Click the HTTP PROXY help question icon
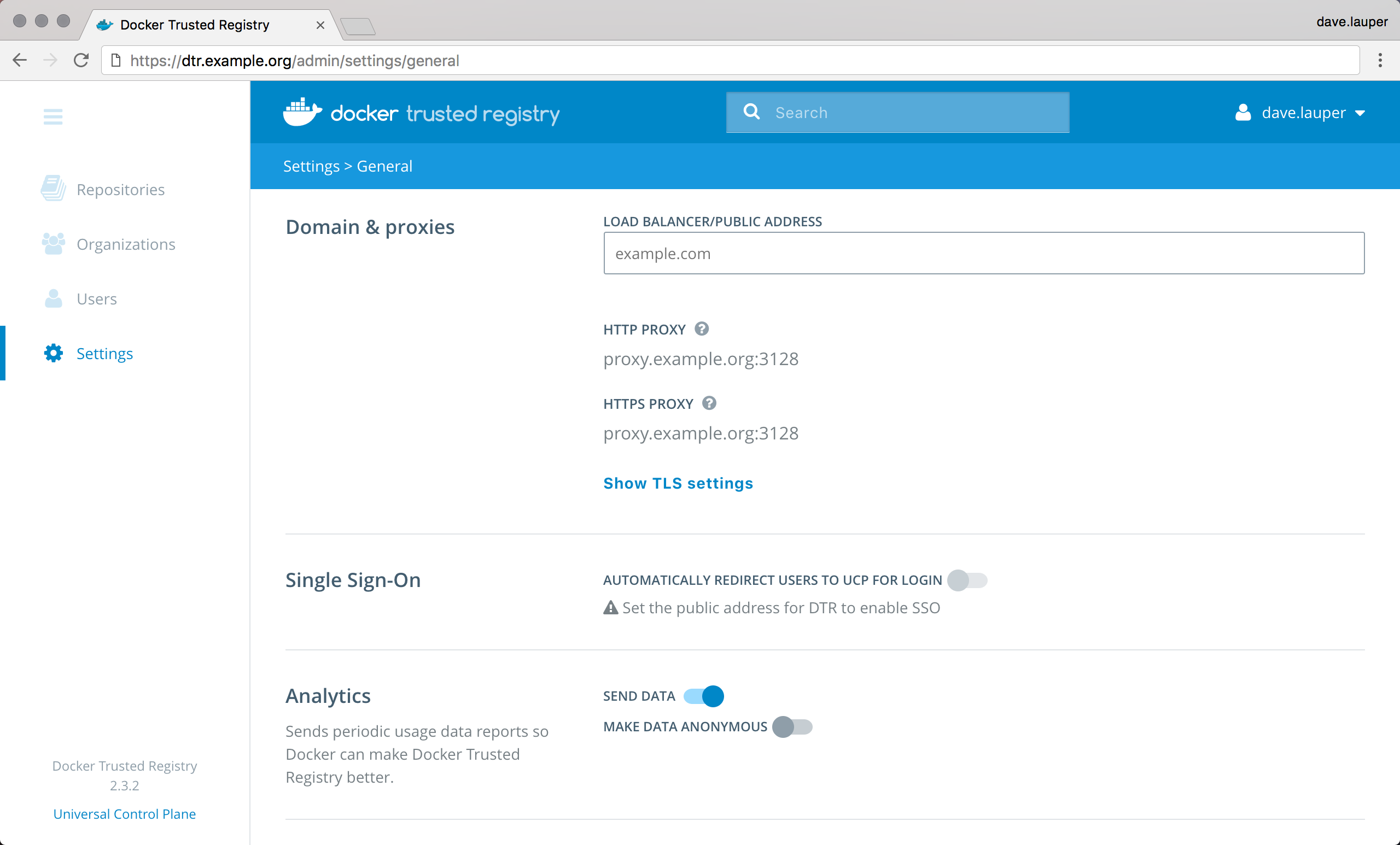The width and height of the screenshot is (1400, 845). (702, 329)
